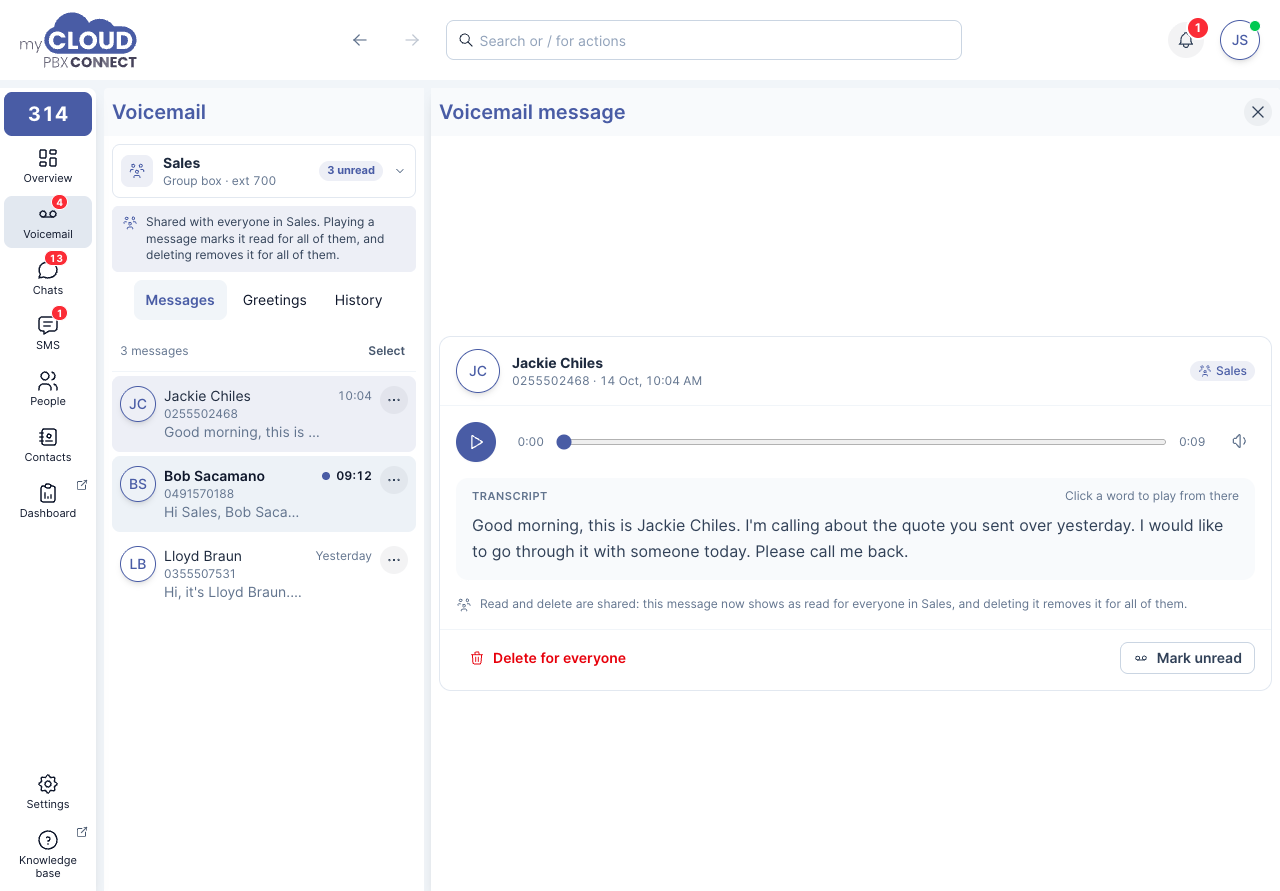This screenshot has width=1280, height=891.
Task: Open Bob Sacamano's unread voicemail
Action: pos(264,494)
